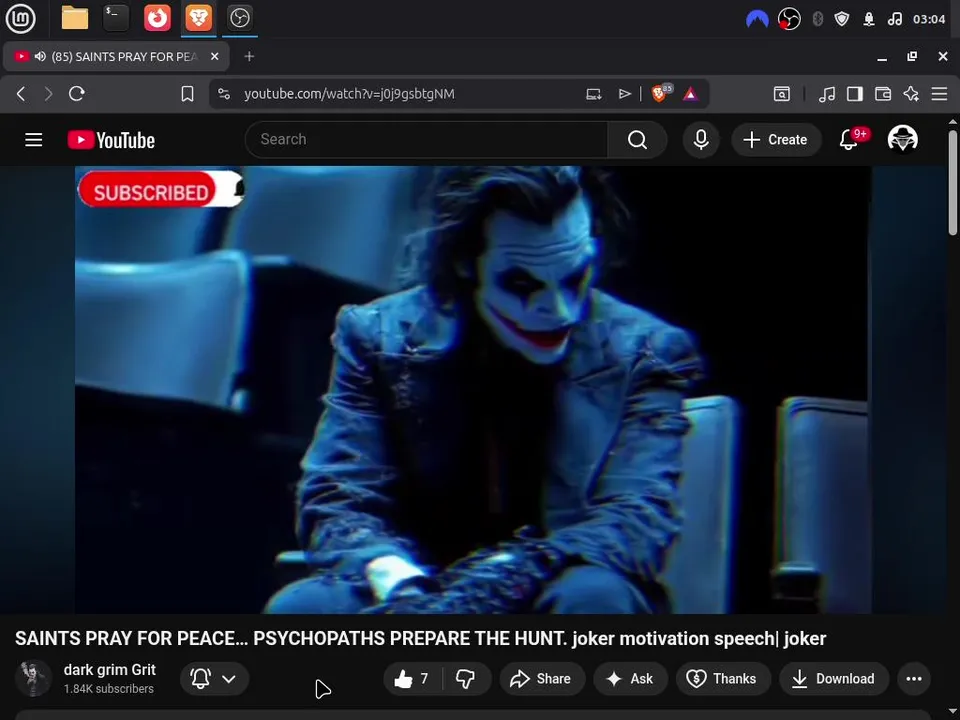Click the SAINTS PRAY FOR PEACE video title
Image resolution: width=960 pixels, height=720 pixels.
tap(420, 638)
